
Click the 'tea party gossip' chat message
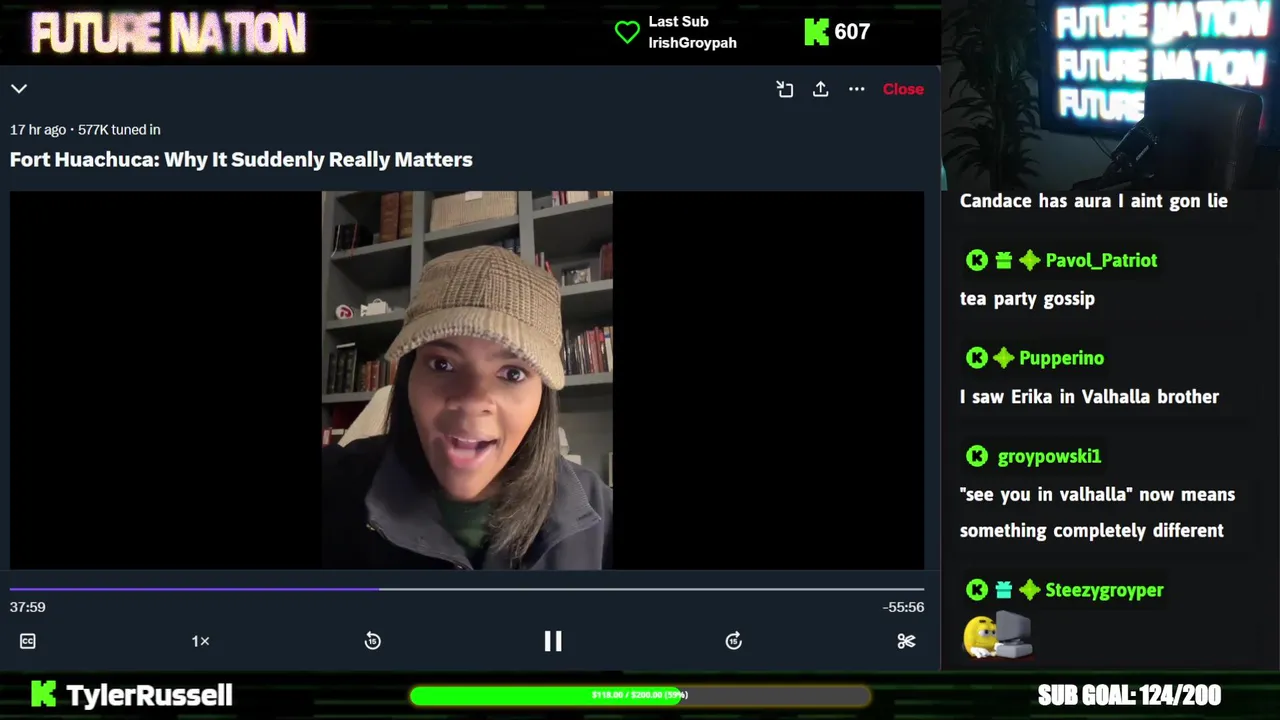click(x=1027, y=299)
